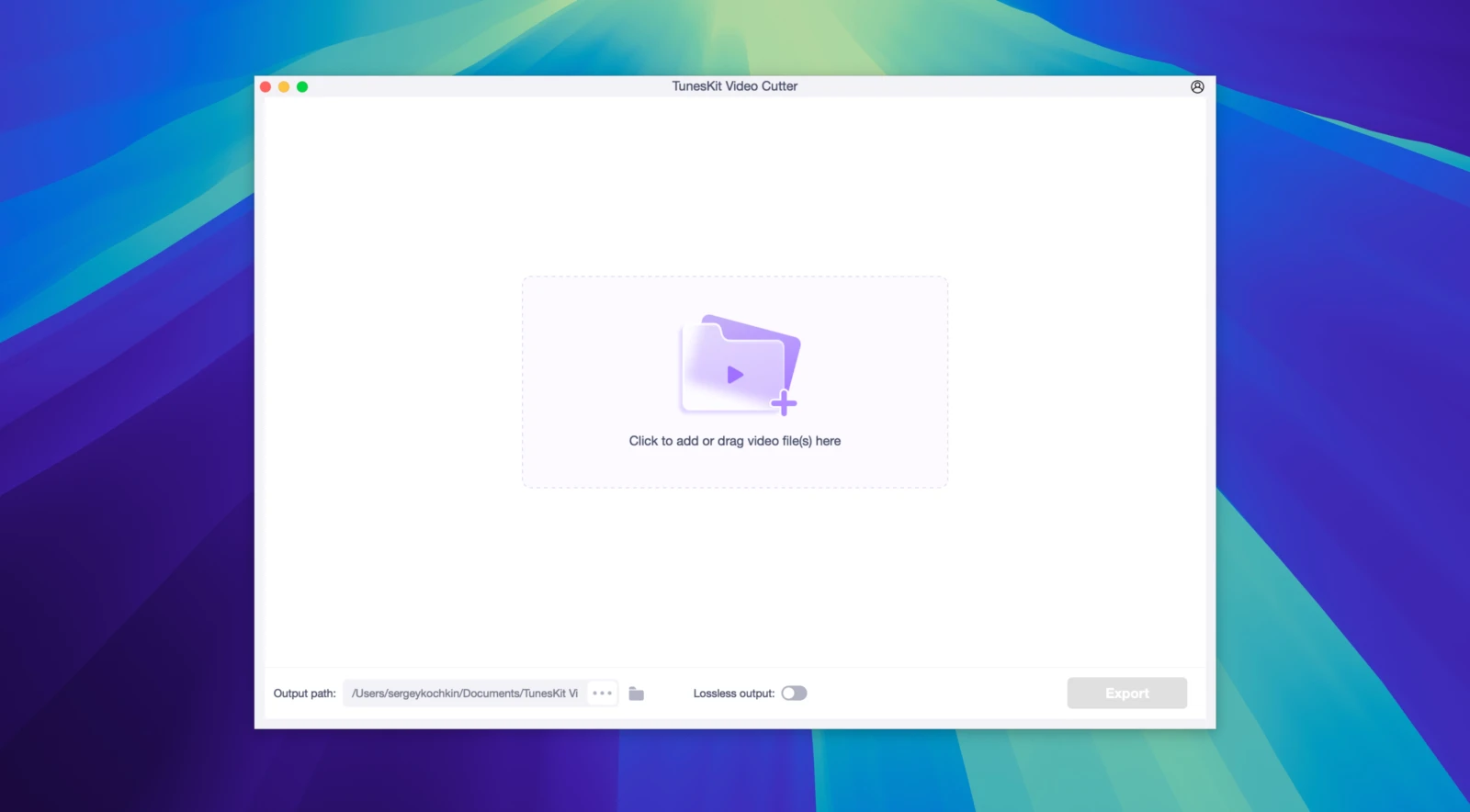Enable the Lossless output switch
This screenshot has width=1470, height=812.
point(794,694)
